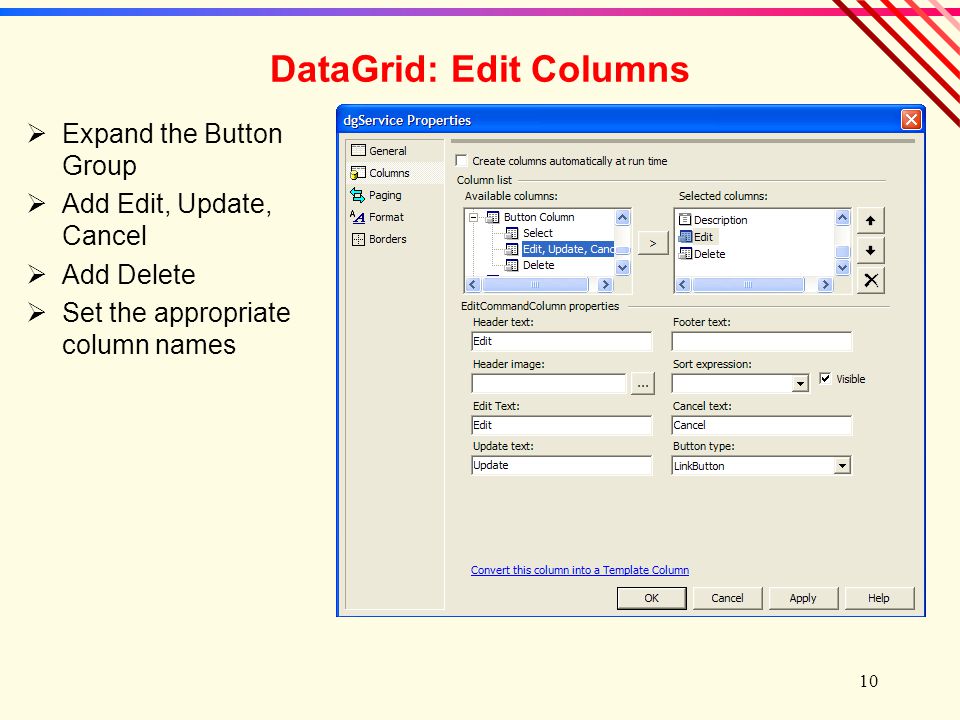Click the icon beside Select item

(x=512, y=233)
